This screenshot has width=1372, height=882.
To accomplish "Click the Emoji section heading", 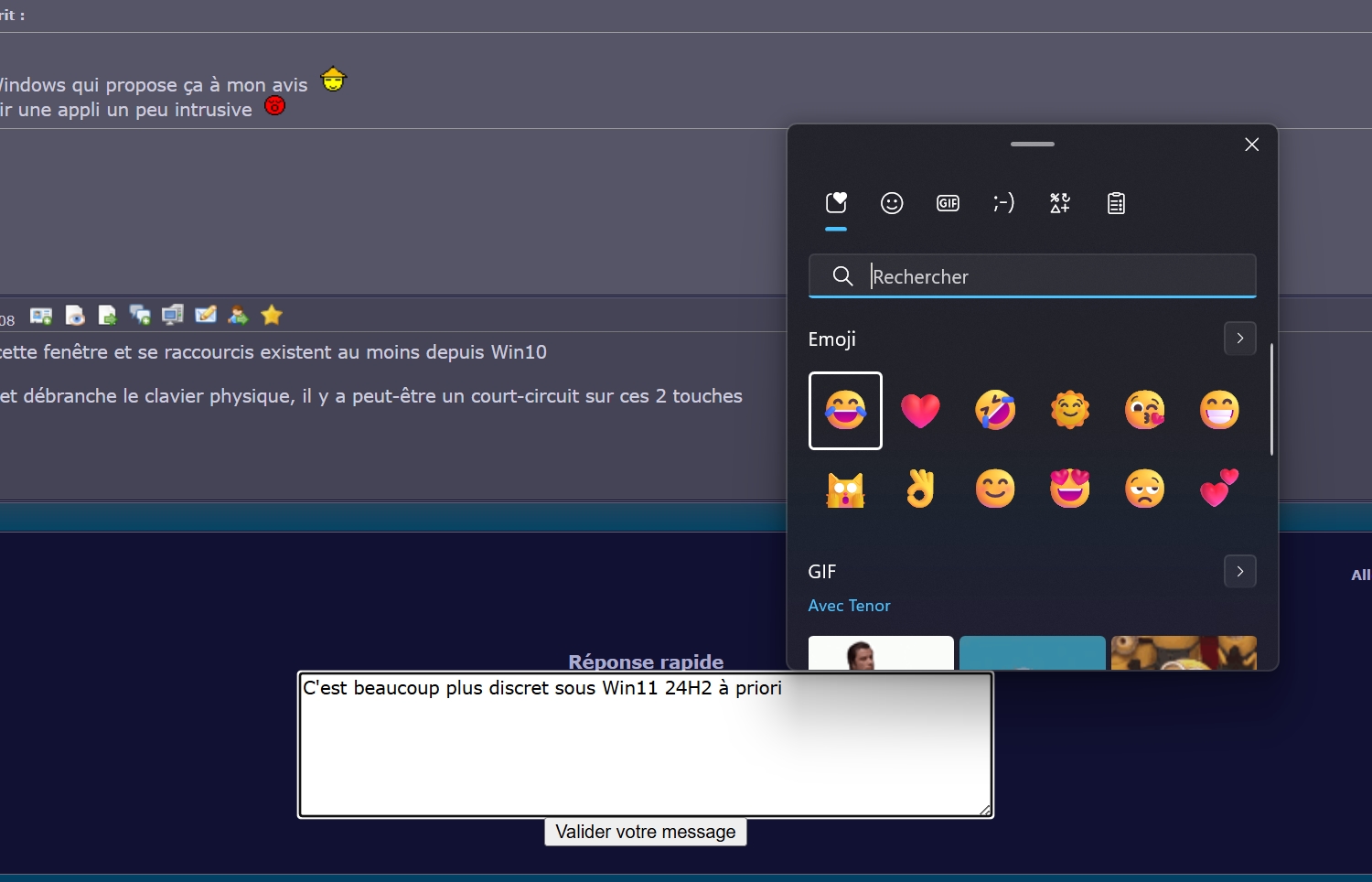I will tap(832, 339).
